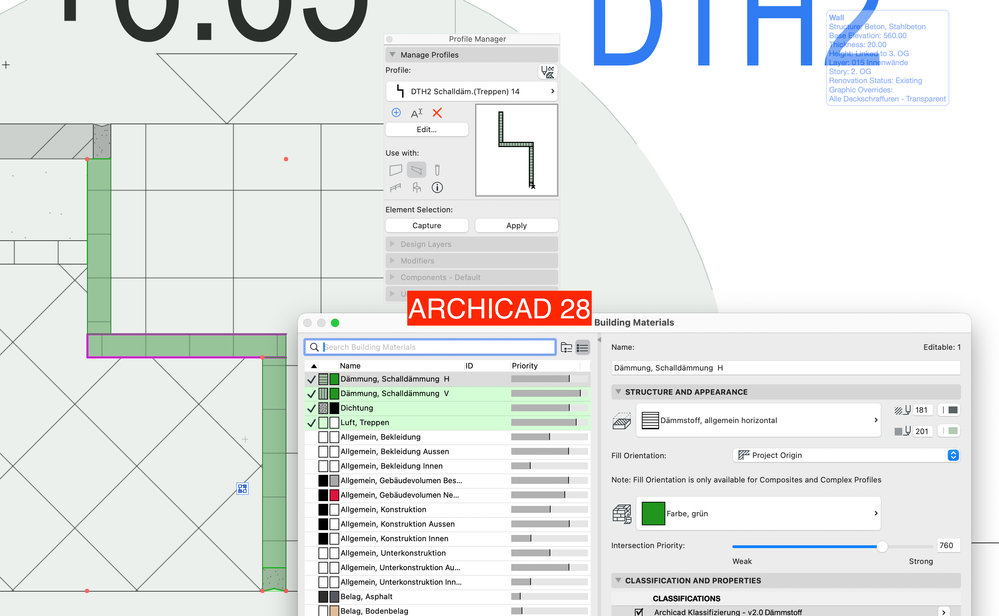The height and width of the screenshot is (616, 999).
Task: Click the surface brick wall icon
Action: point(622,513)
